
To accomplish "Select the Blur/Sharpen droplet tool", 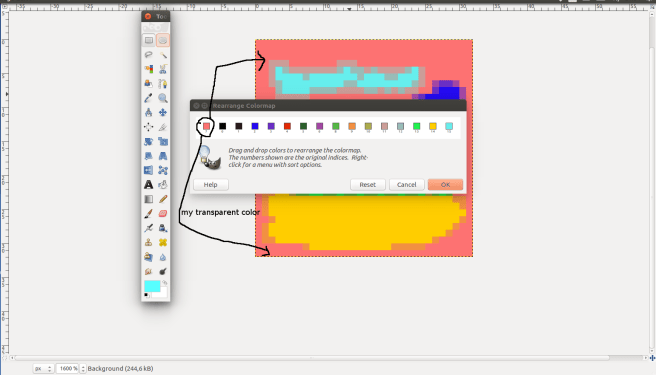I will tap(163, 257).
